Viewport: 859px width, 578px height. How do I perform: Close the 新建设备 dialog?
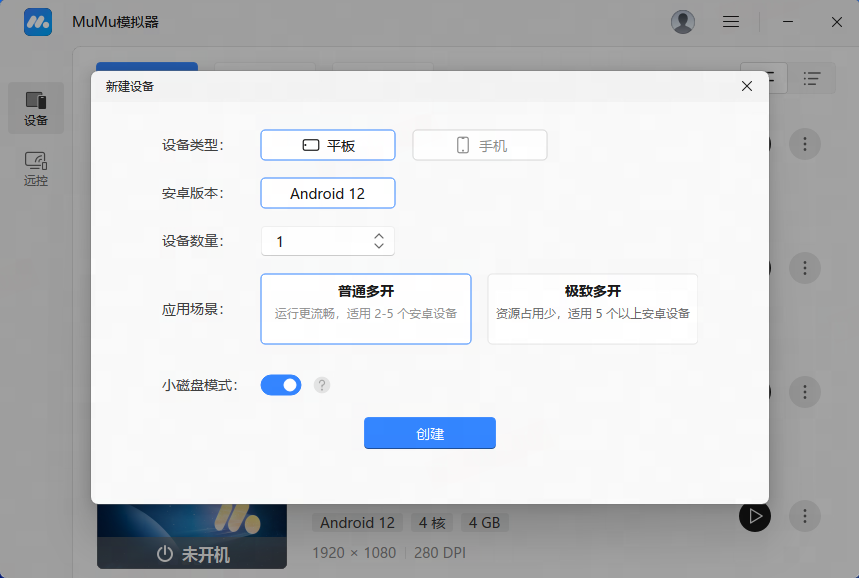(x=747, y=86)
